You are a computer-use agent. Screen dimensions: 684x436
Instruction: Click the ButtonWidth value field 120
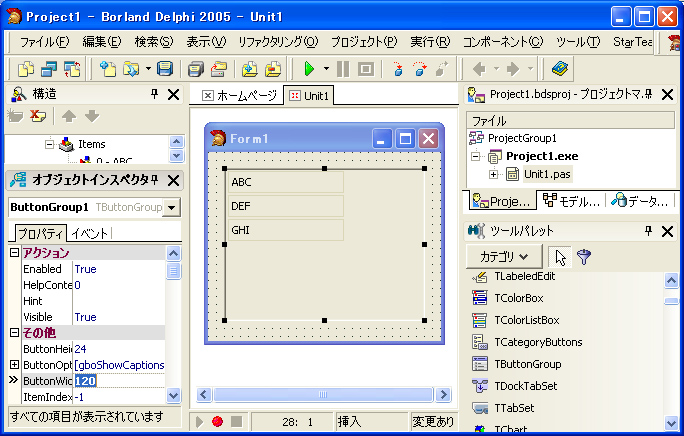point(119,381)
